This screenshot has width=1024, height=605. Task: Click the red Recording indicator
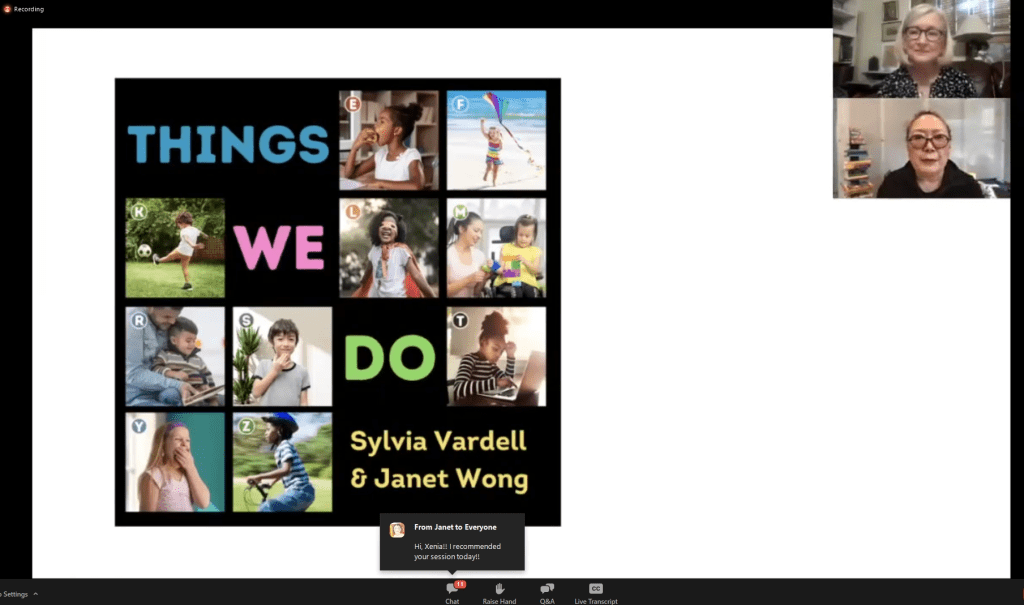pyautogui.click(x=7, y=9)
